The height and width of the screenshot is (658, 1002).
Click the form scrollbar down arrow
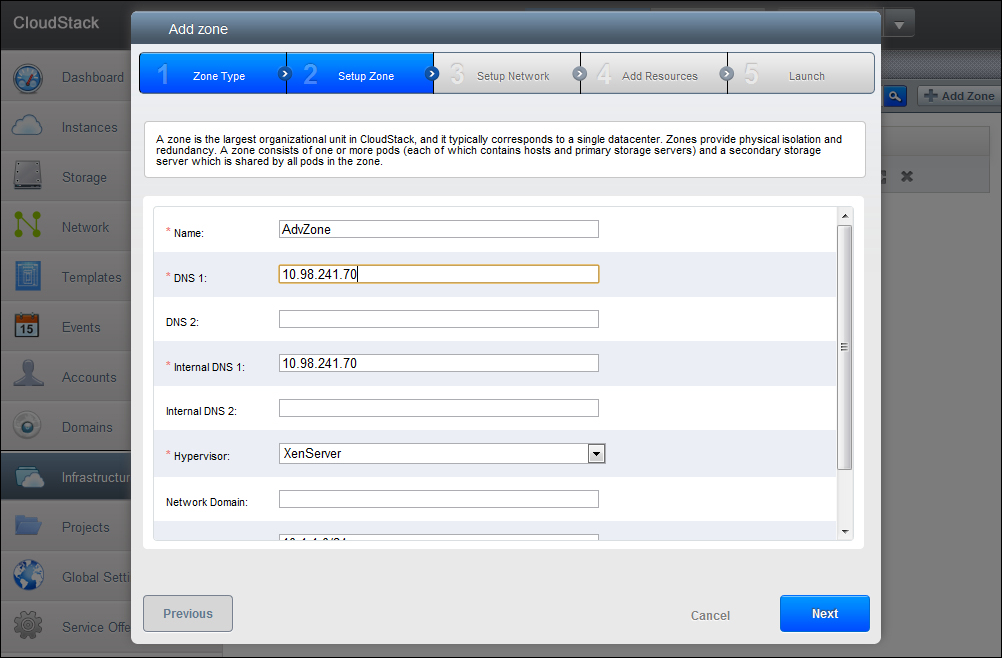(x=845, y=531)
